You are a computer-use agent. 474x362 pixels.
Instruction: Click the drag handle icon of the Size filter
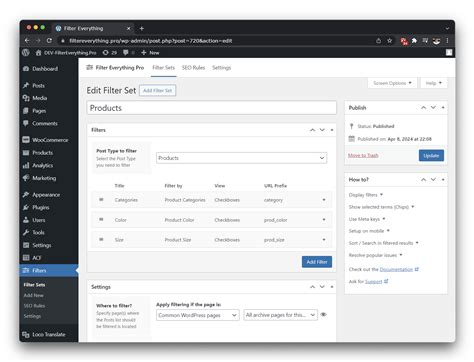tap(101, 240)
